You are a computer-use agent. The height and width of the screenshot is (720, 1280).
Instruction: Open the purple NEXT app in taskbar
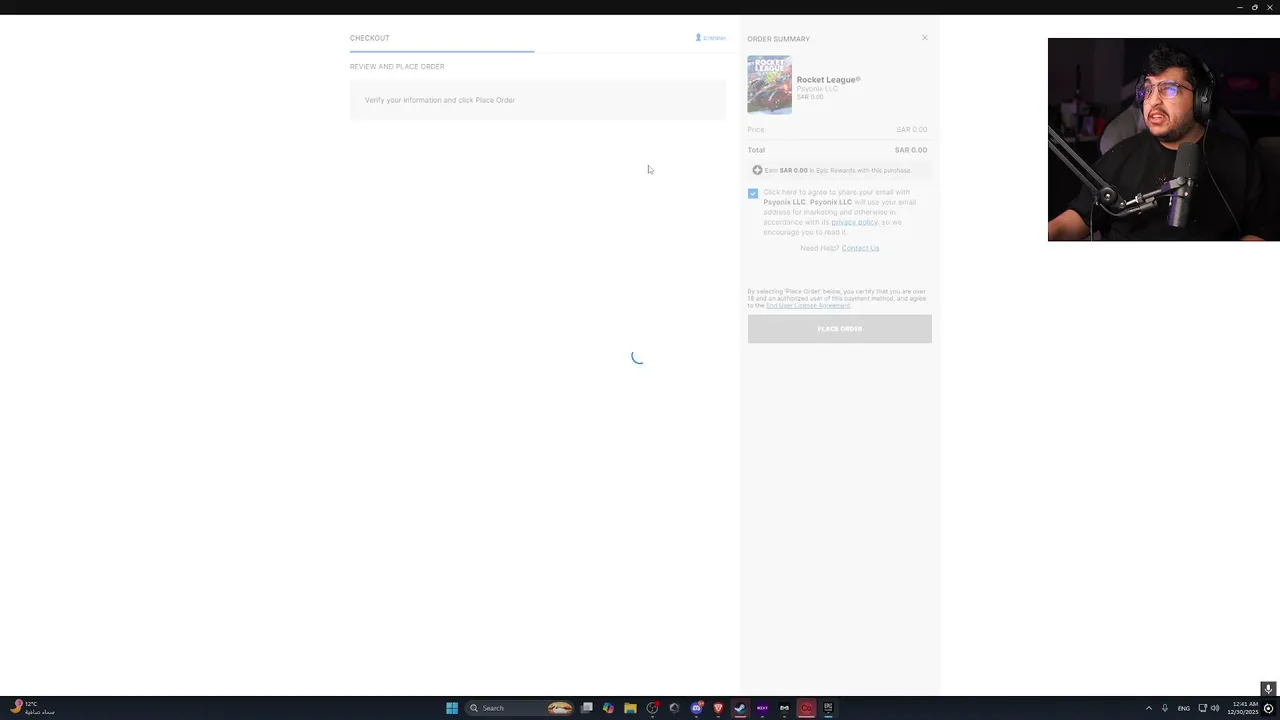pos(762,708)
